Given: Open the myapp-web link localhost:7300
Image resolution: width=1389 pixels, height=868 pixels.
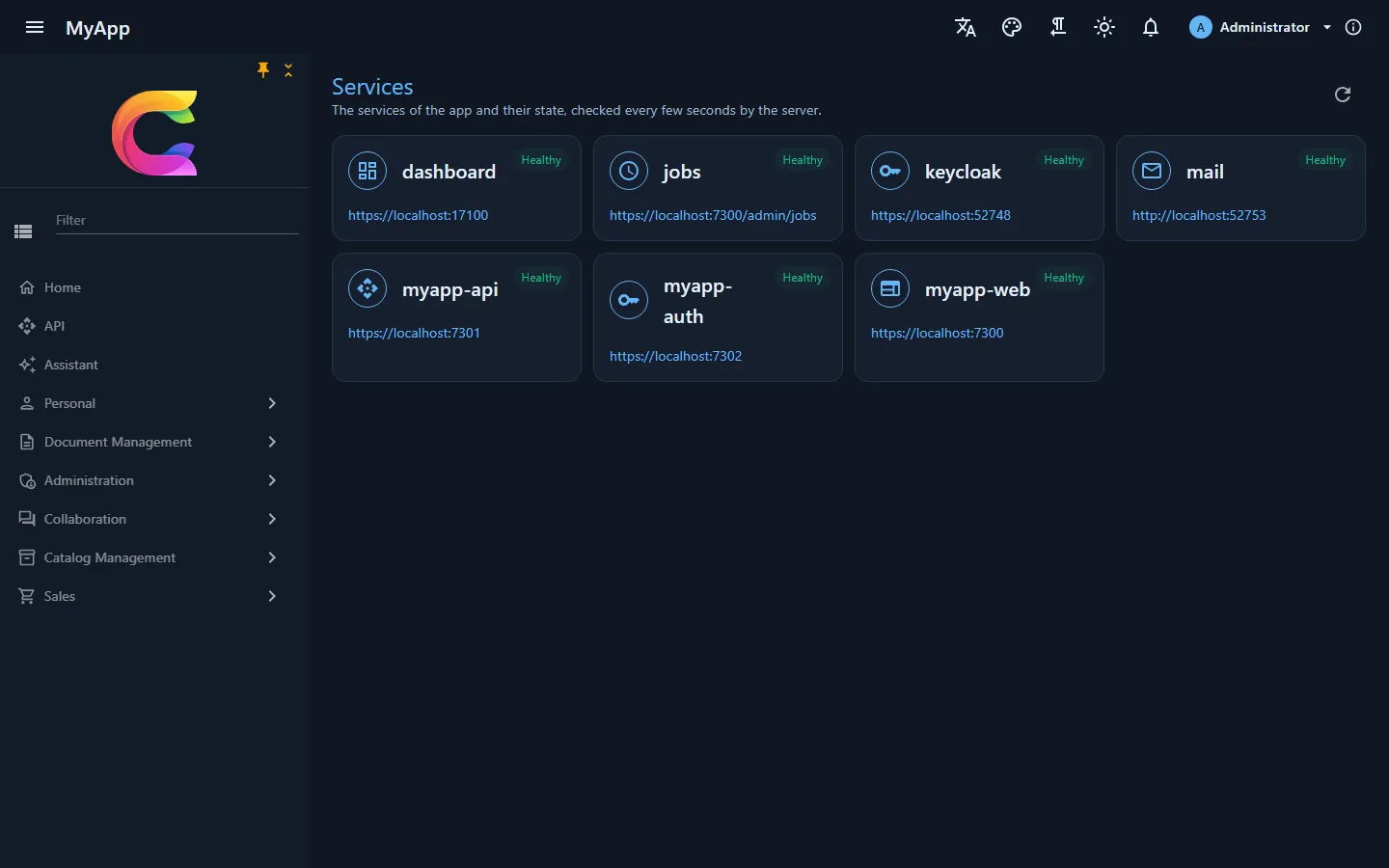Looking at the screenshot, I should click(x=938, y=333).
